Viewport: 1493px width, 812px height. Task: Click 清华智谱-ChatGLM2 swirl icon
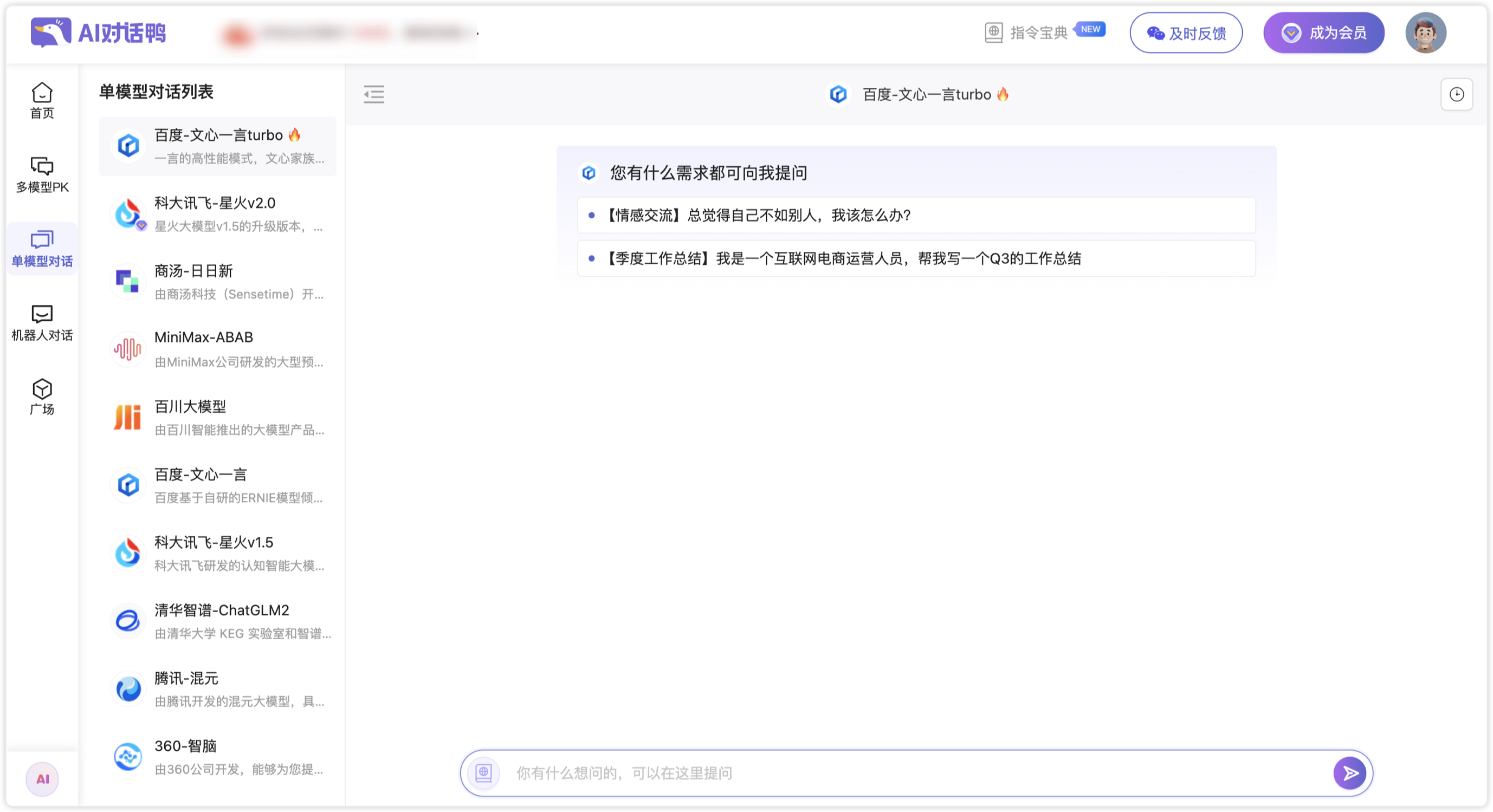click(x=128, y=621)
